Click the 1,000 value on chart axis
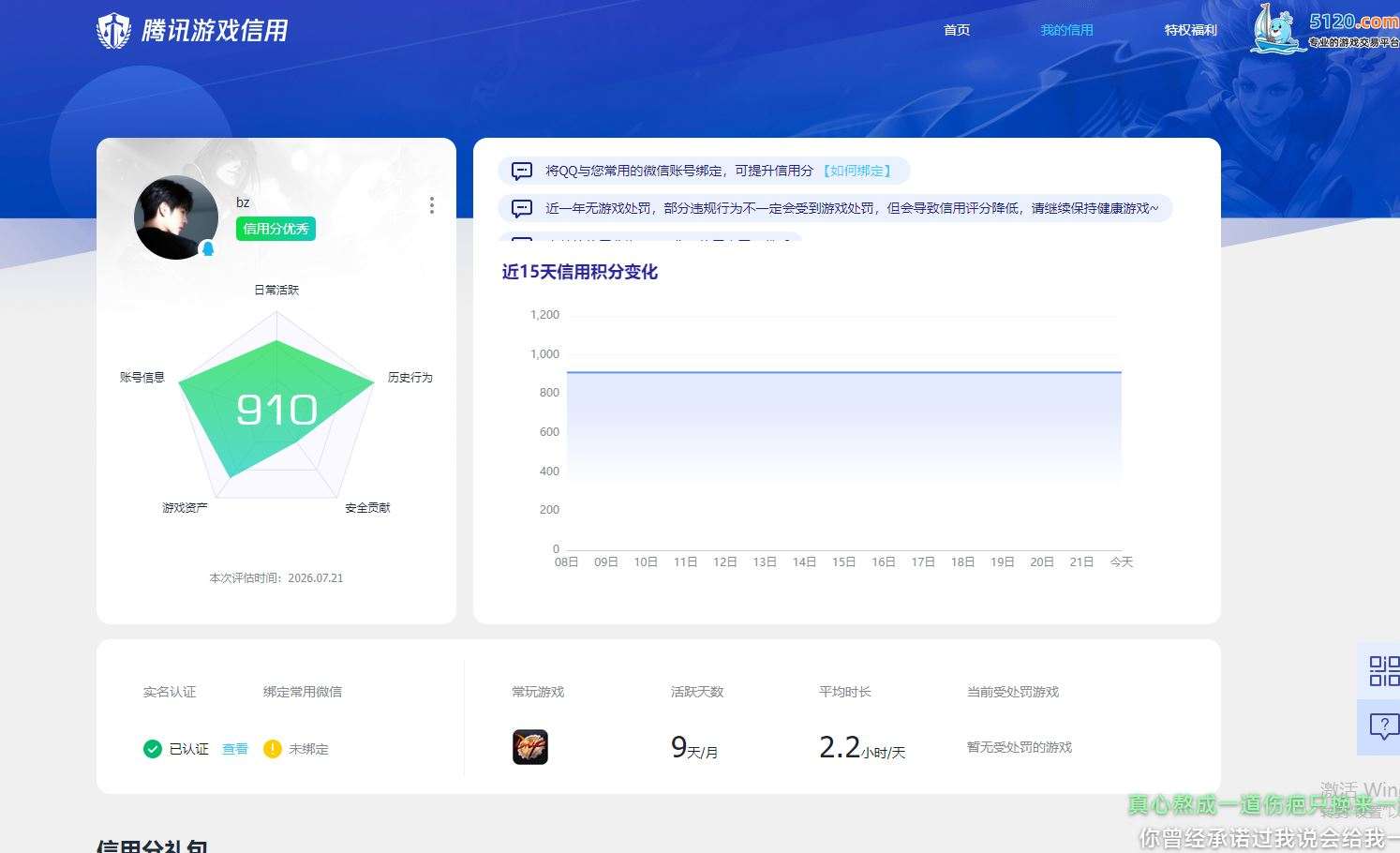Image resolution: width=1400 pixels, height=853 pixels. coord(544,353)
